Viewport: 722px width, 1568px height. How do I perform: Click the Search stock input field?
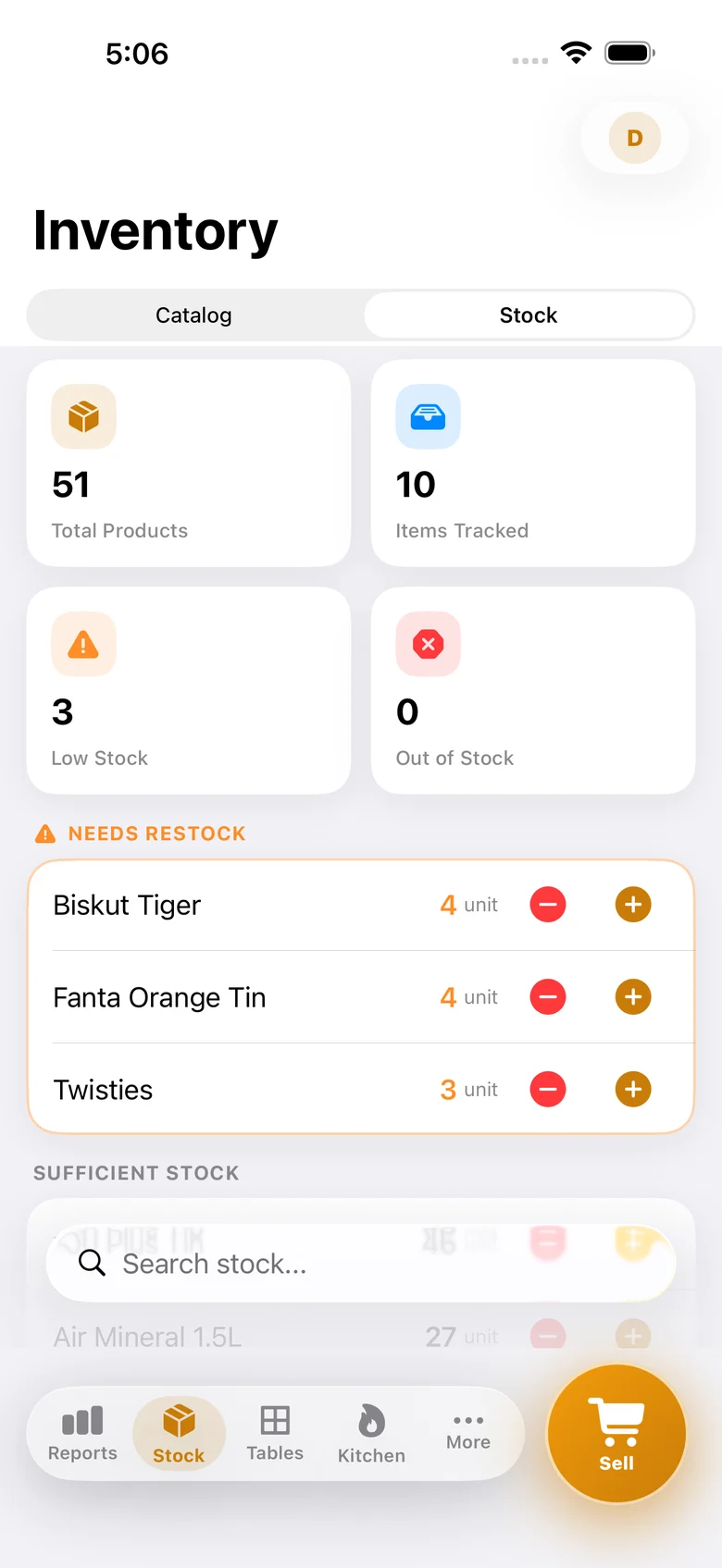(361, 1264)
